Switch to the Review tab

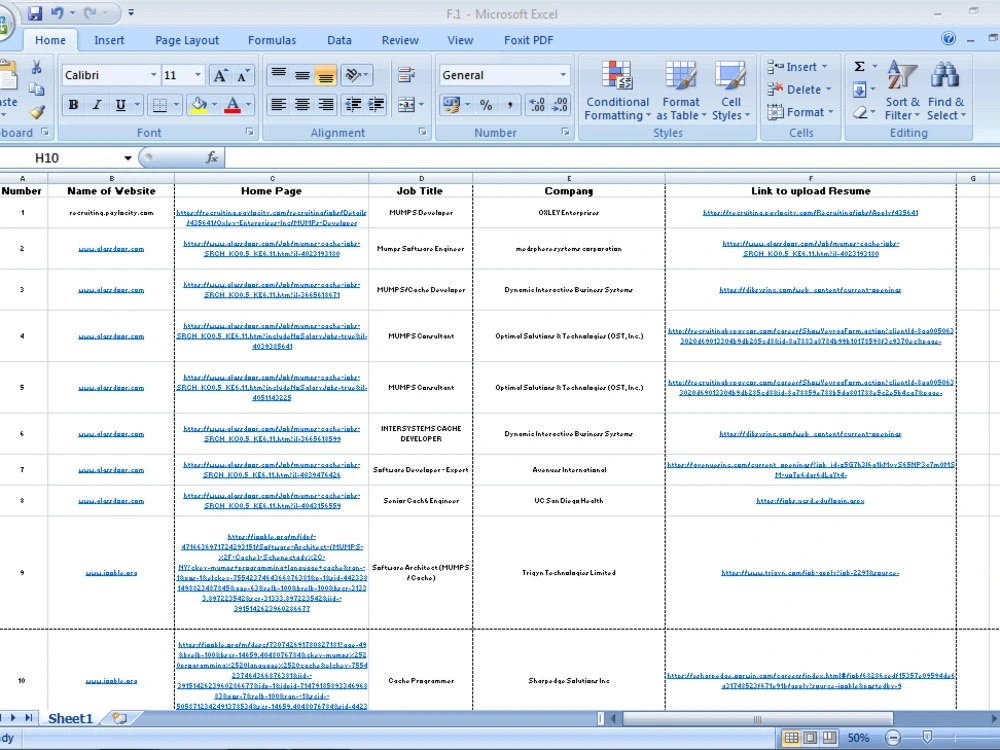(x=400, y=40)
